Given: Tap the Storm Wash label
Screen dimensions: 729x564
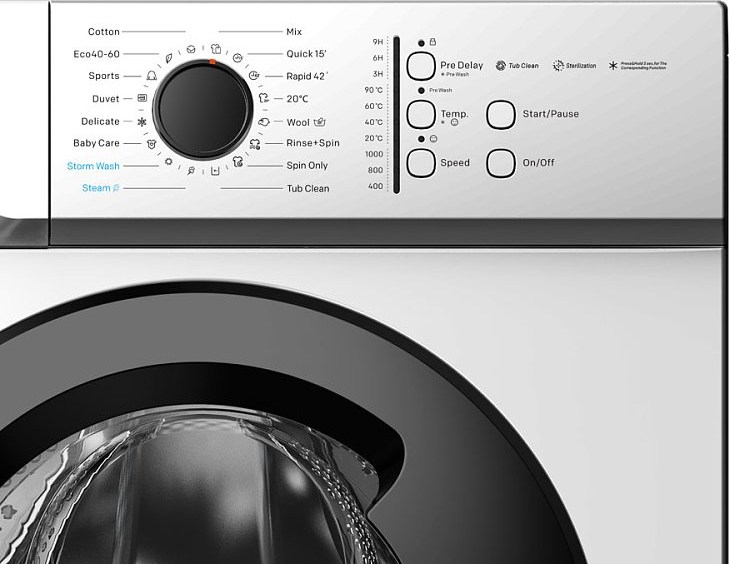Looking at the screenshot, I should pyautogui.click(x=93, y=166).
